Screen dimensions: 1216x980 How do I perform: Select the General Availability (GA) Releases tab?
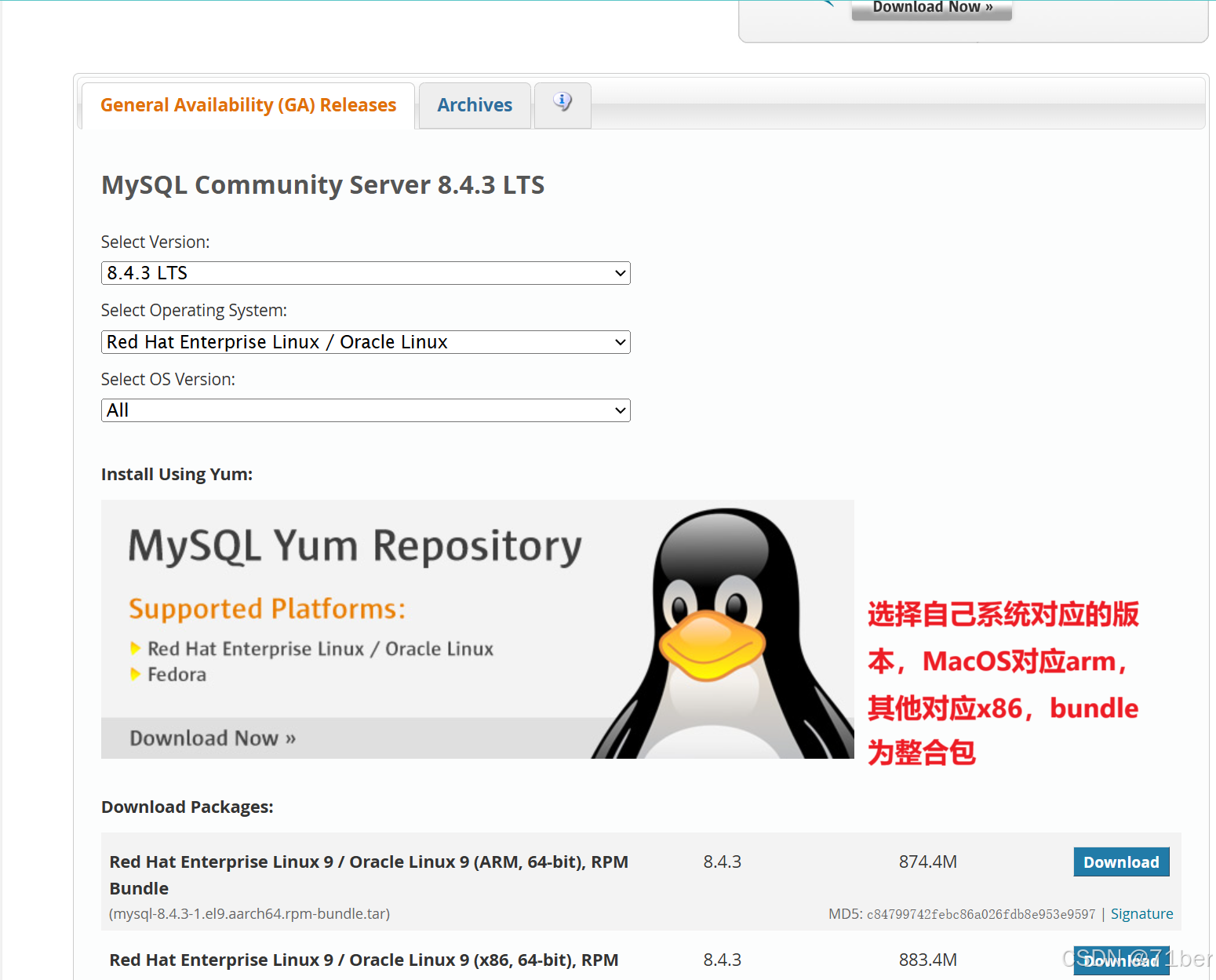coord(248,105)
